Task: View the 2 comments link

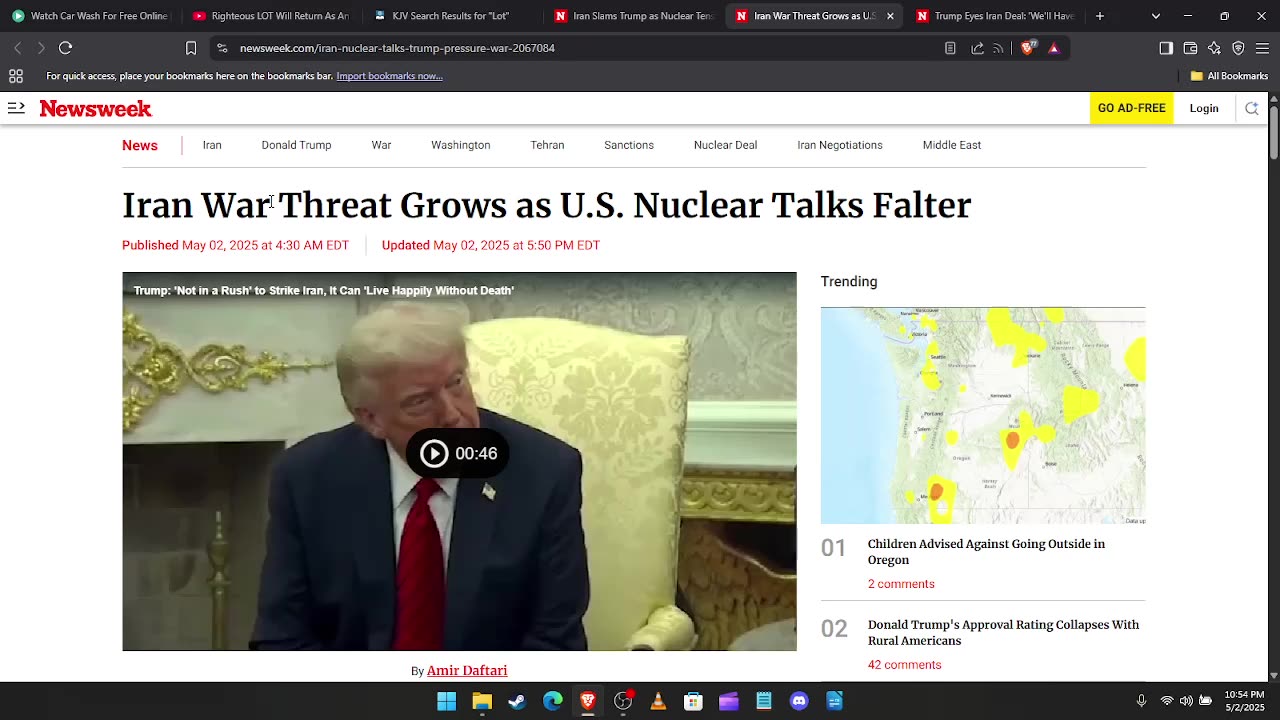Action: [901, 584]
